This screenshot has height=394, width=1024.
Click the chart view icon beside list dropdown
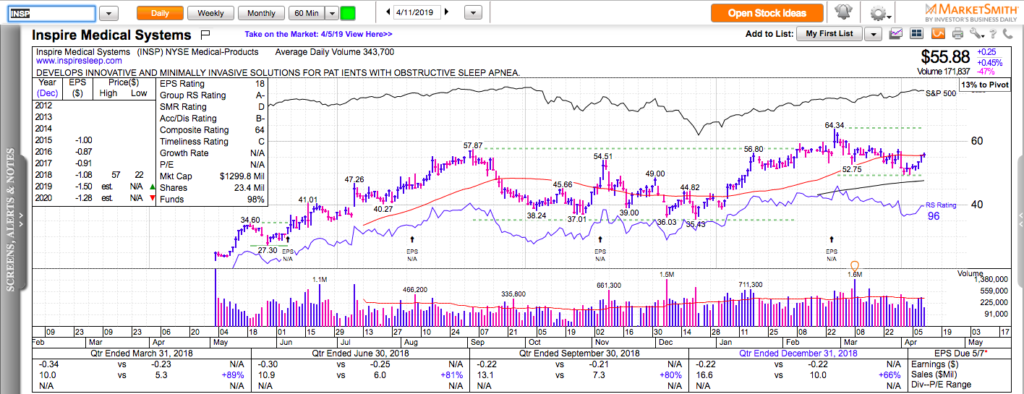pyautogui.click(x=897, y=33)
